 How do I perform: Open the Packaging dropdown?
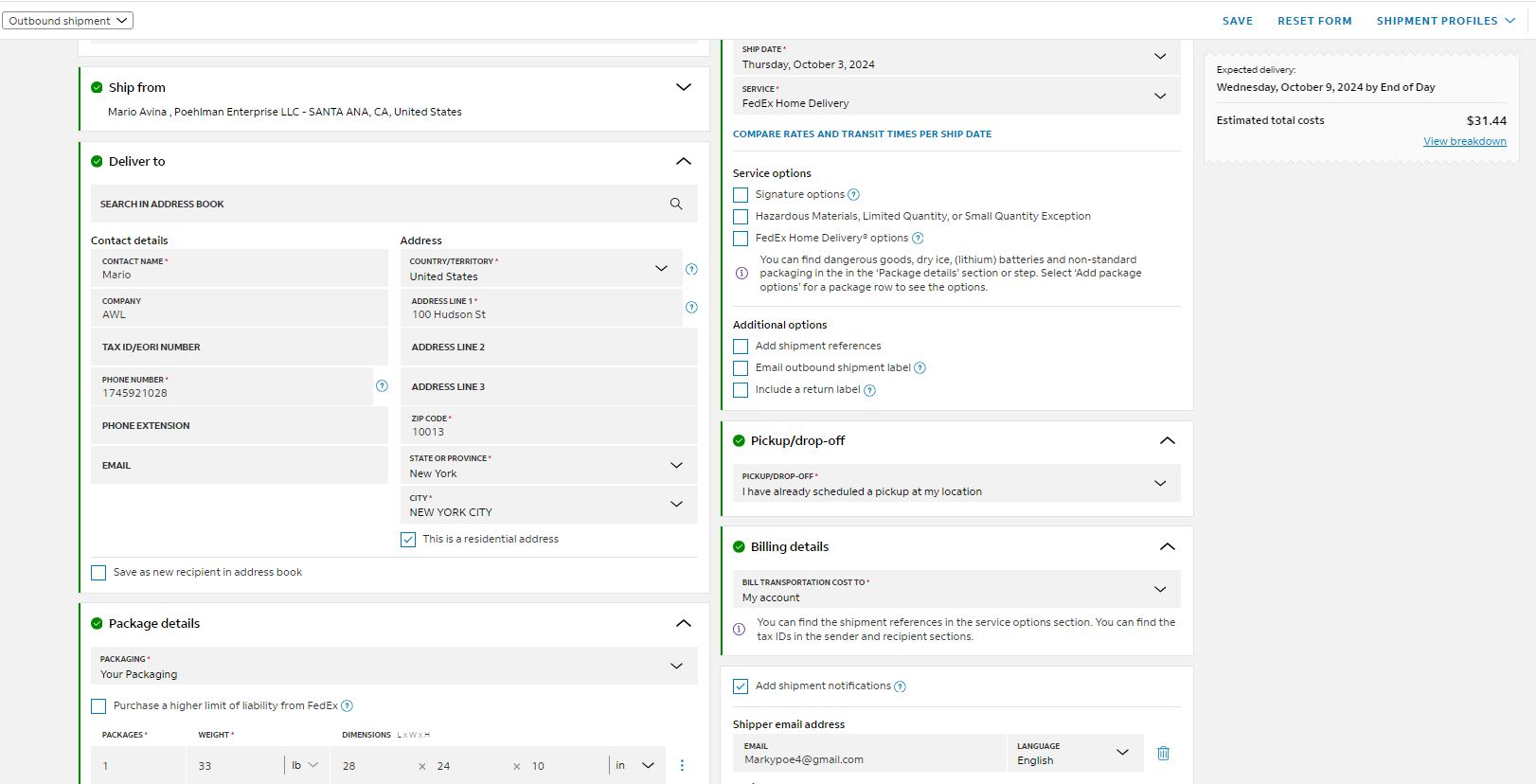(394, 666)
